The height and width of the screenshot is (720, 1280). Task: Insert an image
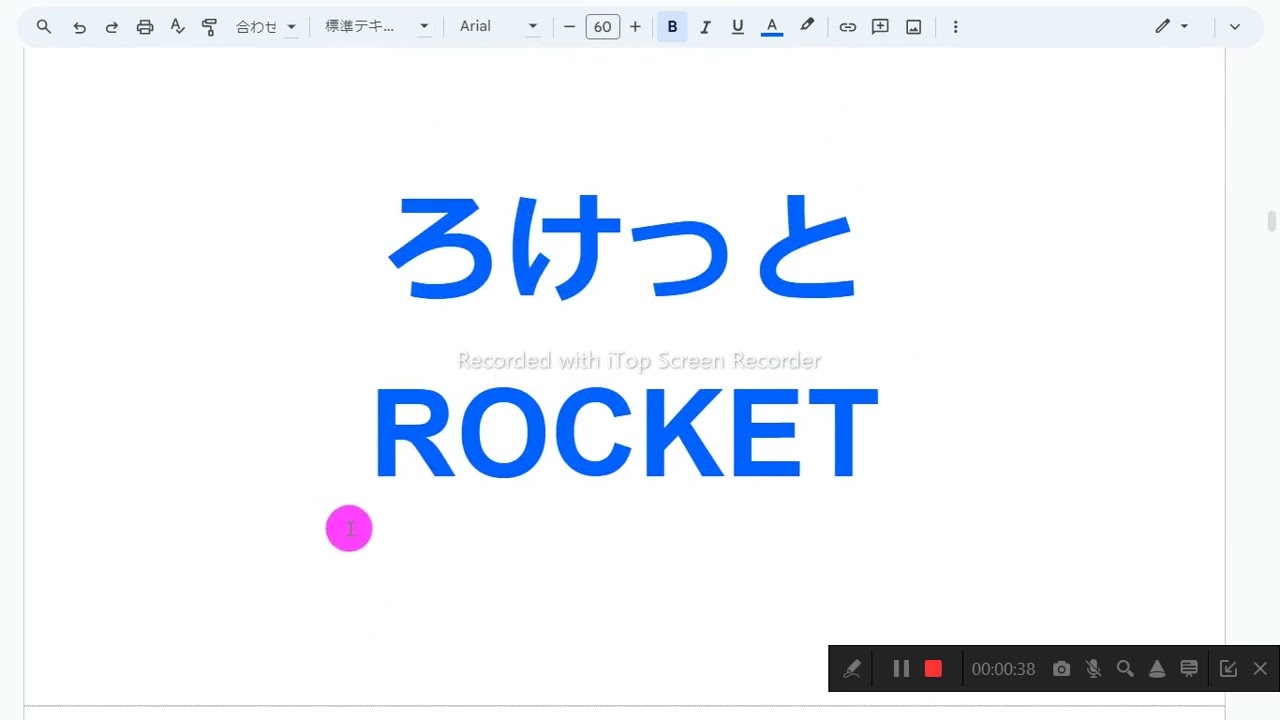tap(913, 27)
